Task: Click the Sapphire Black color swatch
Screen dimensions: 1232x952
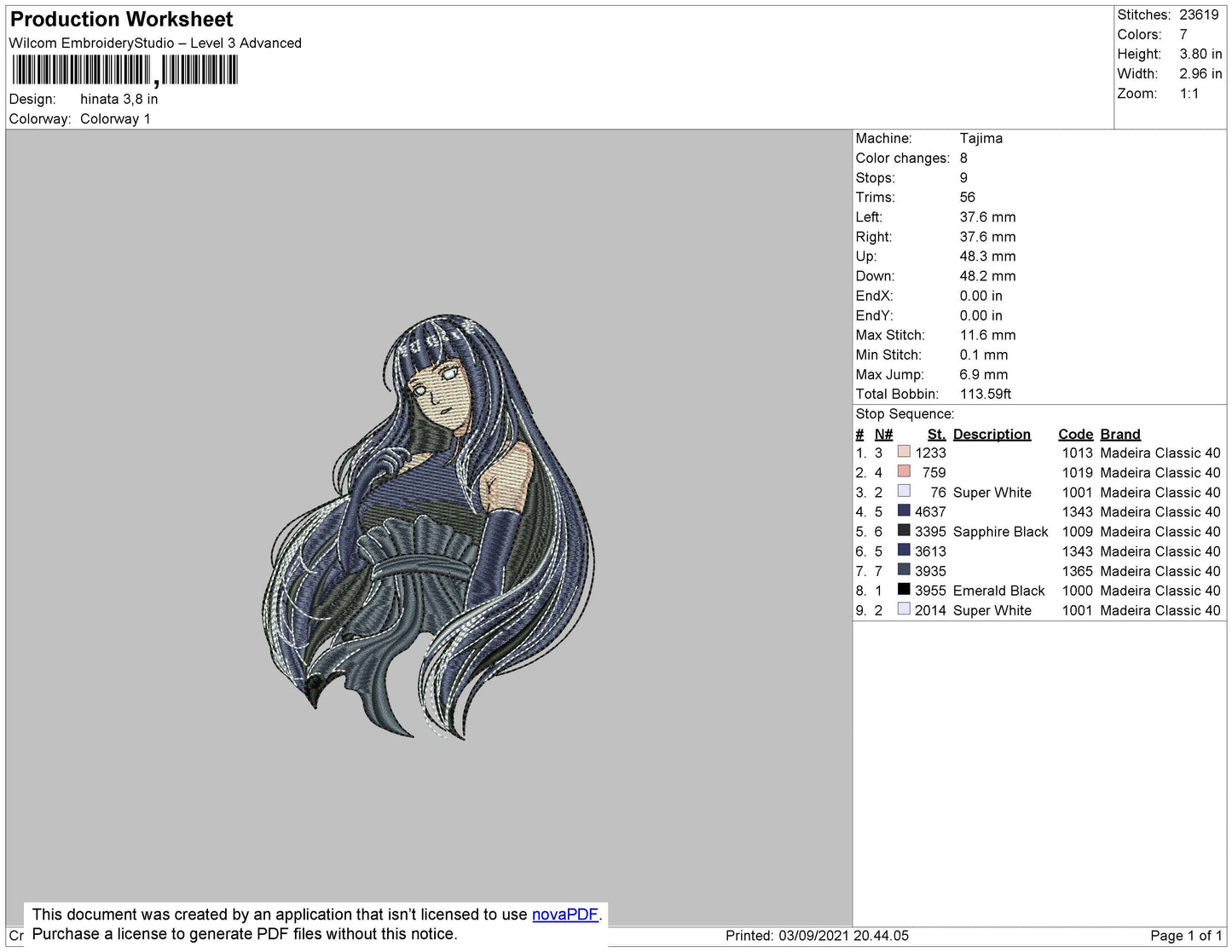Action: click(x=904, y=530)
